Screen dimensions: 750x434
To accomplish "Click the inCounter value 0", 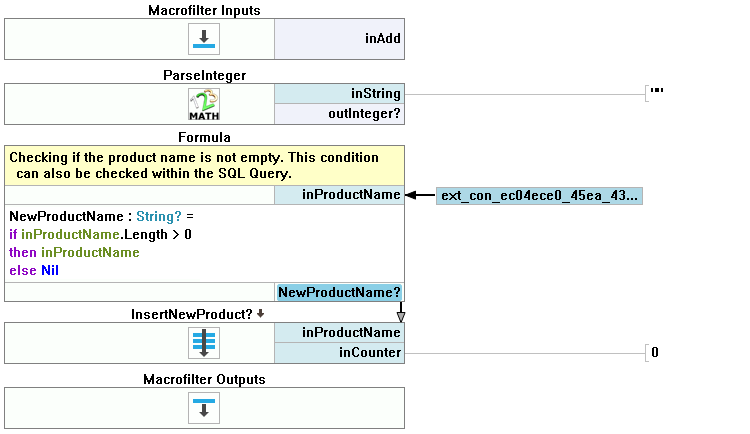I will click(x=655, y=352).
